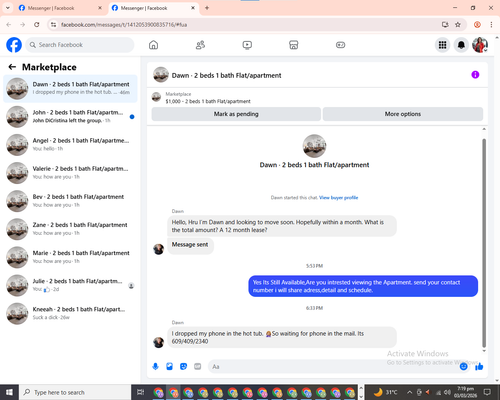Viewport: 500px width, 400px height.
Task: Bookmark this page with star icon
Action: click(x=458, y=25)
